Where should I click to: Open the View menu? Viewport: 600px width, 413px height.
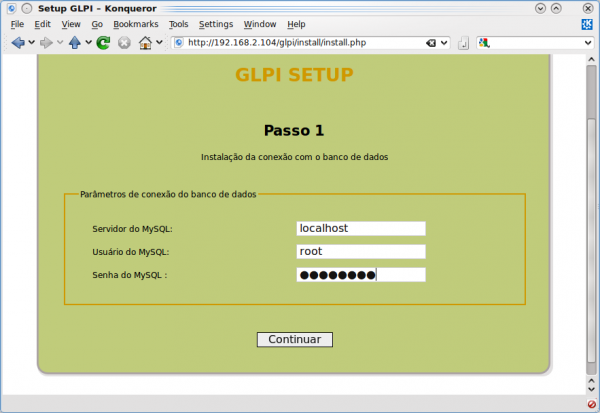[71, 24]
